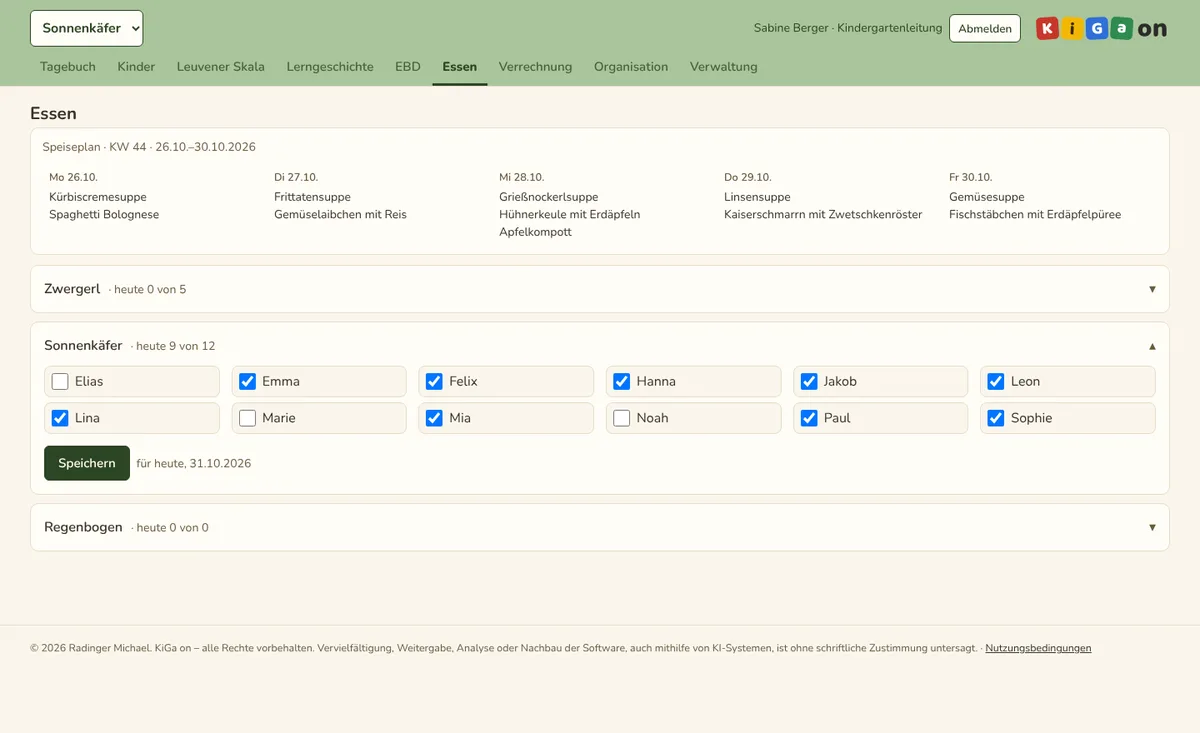Screen dimensions: 1200x733
Task: Open the Organisation tab
Action: pyautogui.click(x=631, y=67)
